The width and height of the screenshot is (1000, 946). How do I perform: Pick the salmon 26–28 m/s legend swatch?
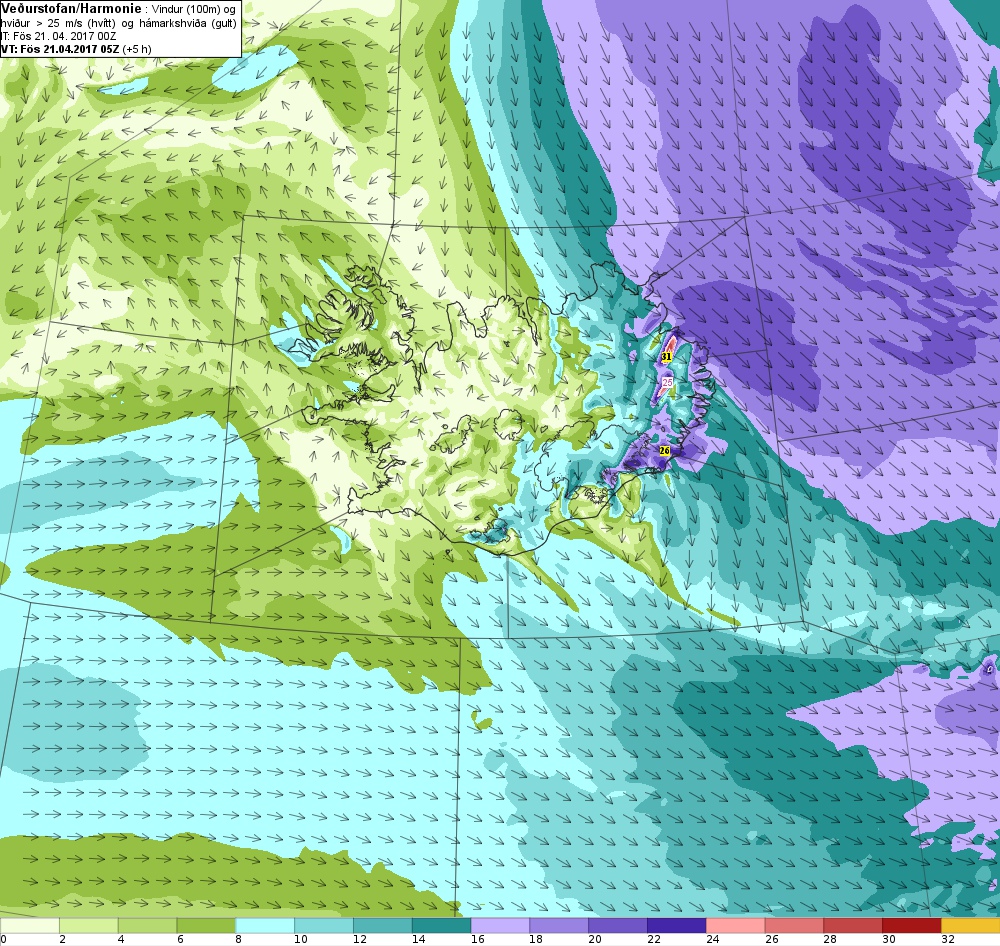tap(794, 925)
